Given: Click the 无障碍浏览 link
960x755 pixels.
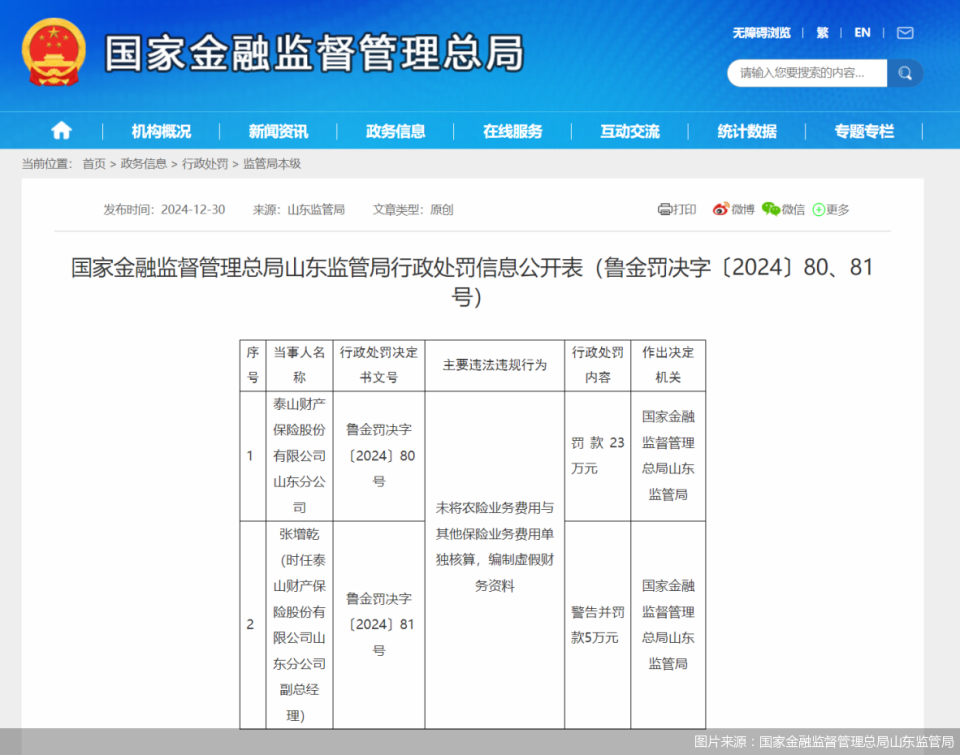Looking at the screenshot, I should pyautogui.click(x=761, y=33).
